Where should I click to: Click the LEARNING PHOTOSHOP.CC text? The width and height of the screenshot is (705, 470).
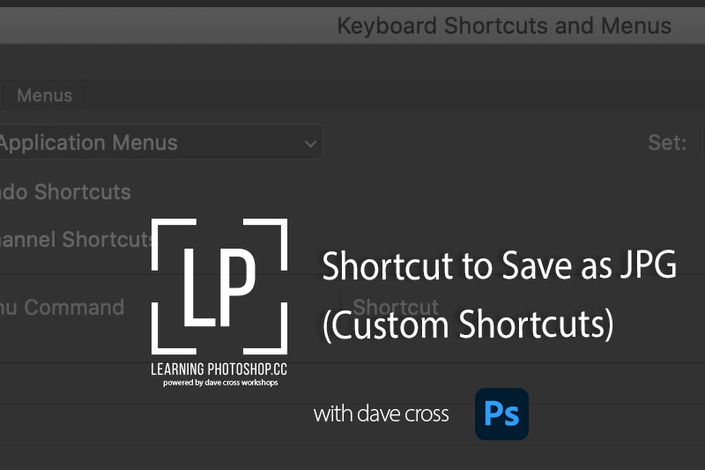[x=219, y=369]
